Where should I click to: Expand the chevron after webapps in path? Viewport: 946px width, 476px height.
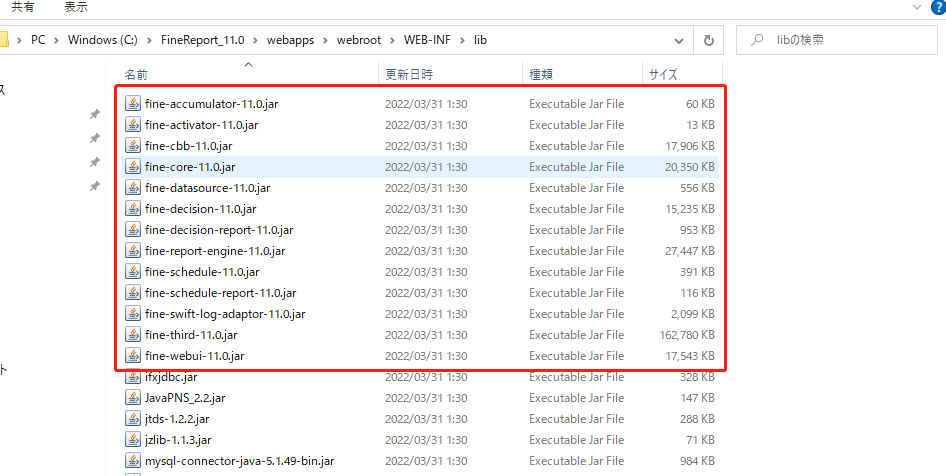[x=325, y=40]
